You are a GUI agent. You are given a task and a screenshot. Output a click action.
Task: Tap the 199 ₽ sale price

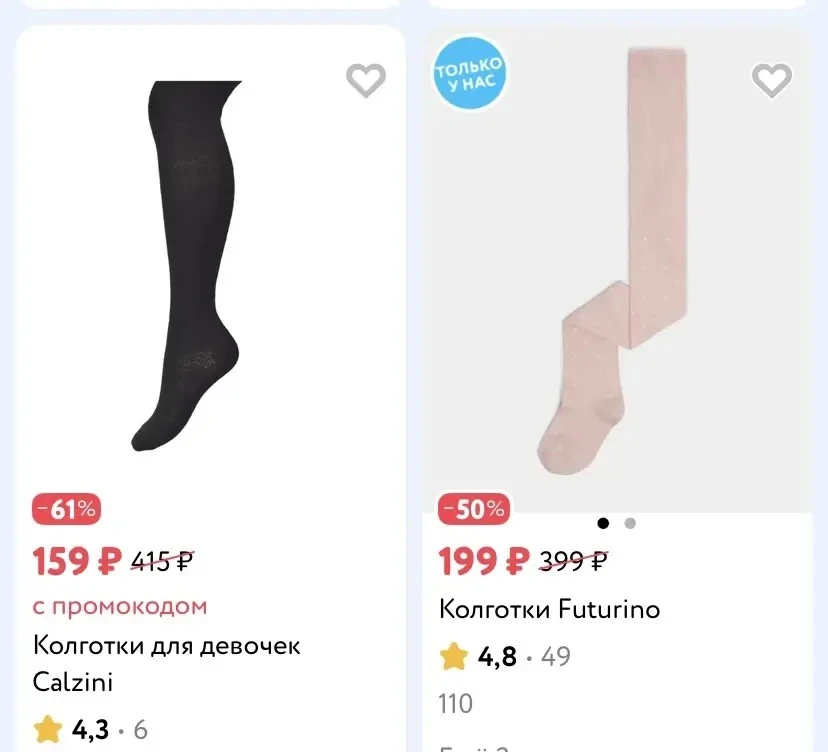click(x=484, y=560)
